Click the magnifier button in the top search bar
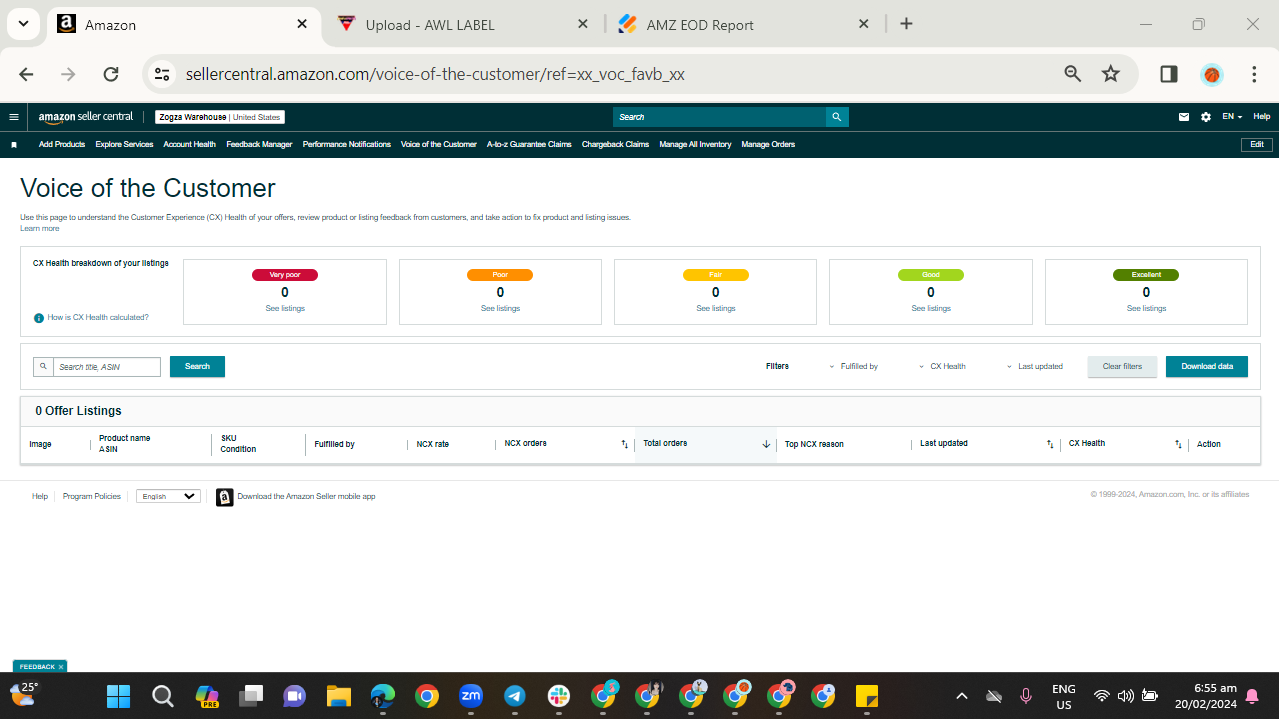This screenshot has width=1279, height=719. click(837, 117)
